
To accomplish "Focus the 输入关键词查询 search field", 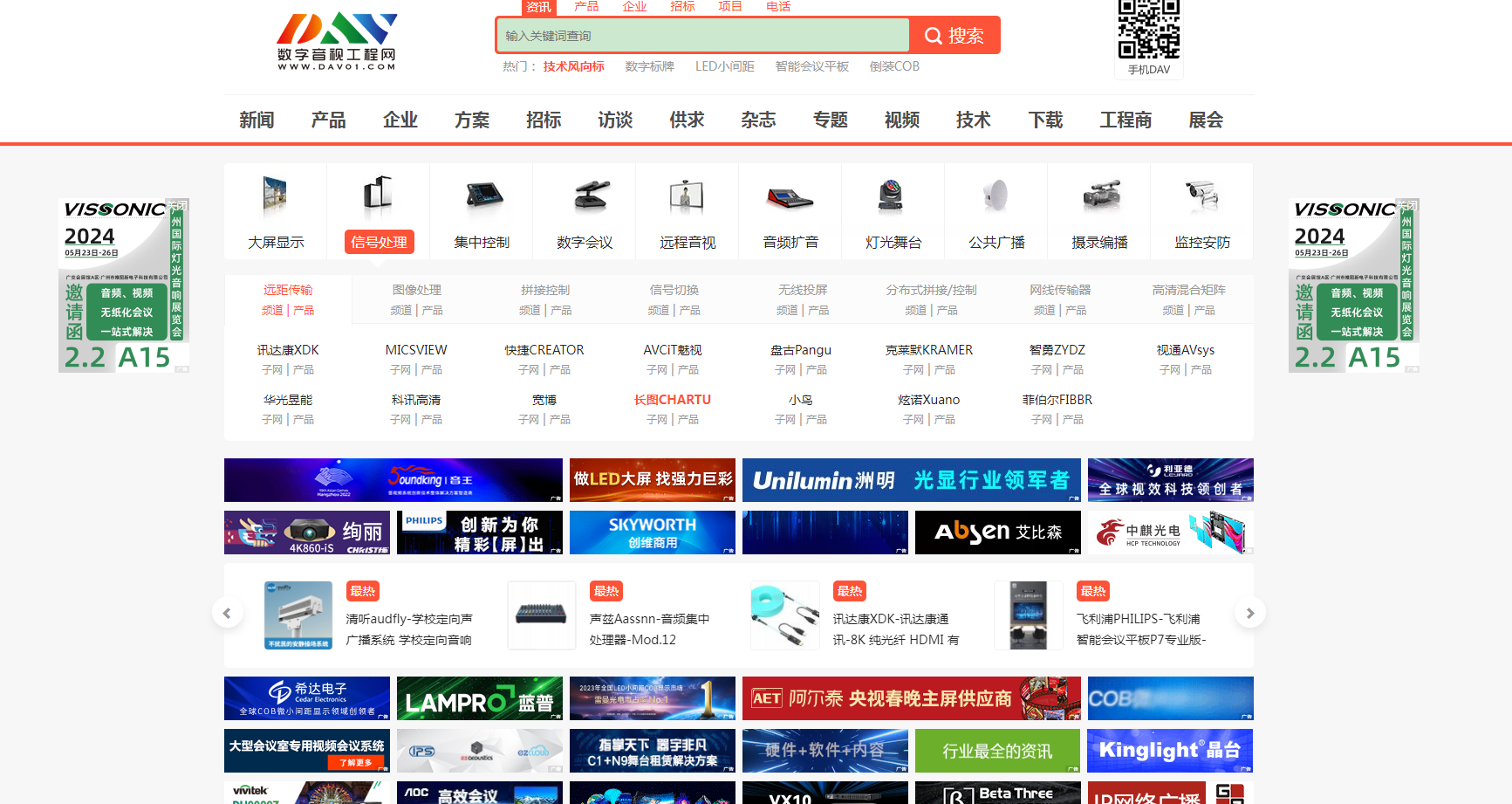I will (x=703, y=36).
